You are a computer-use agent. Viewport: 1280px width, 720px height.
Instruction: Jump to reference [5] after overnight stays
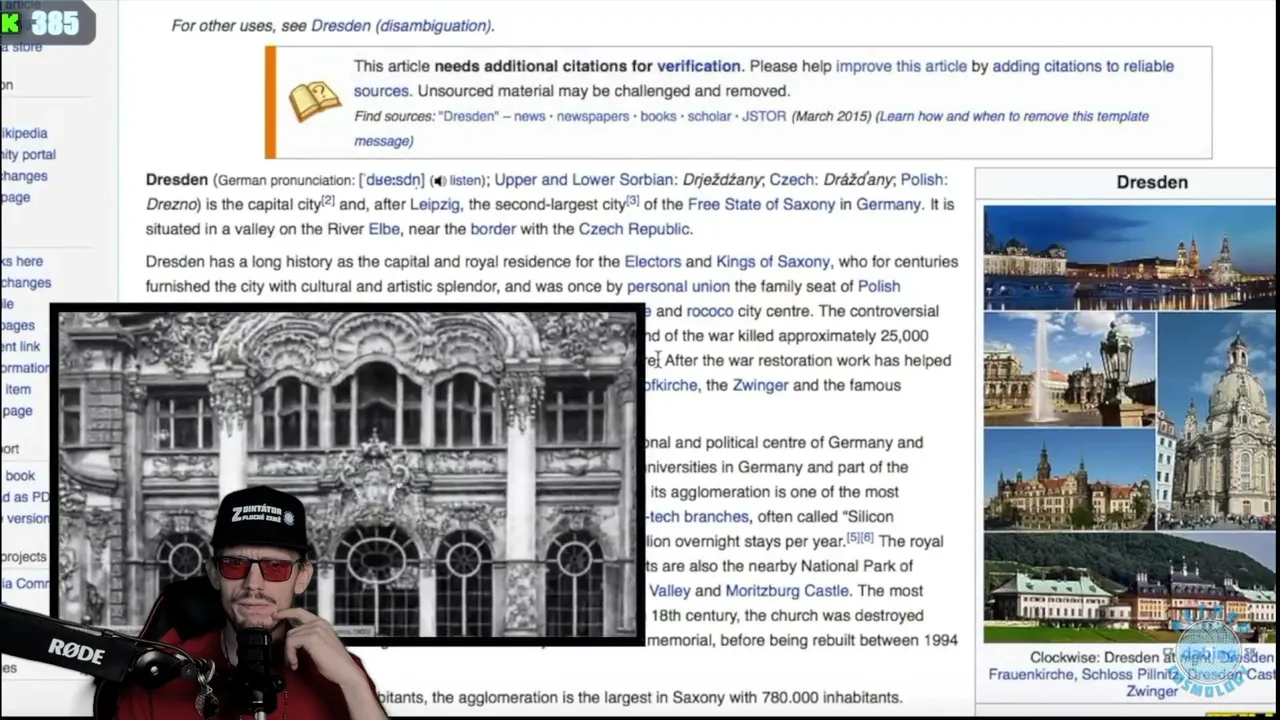[x=853, y=537]
